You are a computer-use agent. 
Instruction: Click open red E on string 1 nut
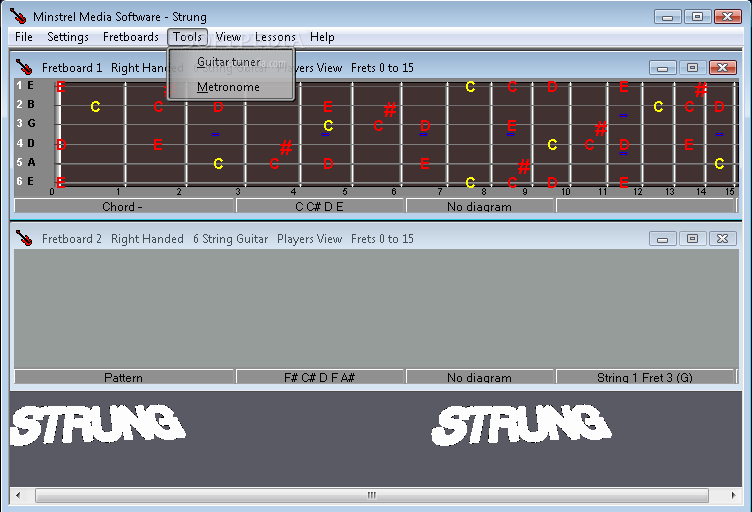[61, 87]
